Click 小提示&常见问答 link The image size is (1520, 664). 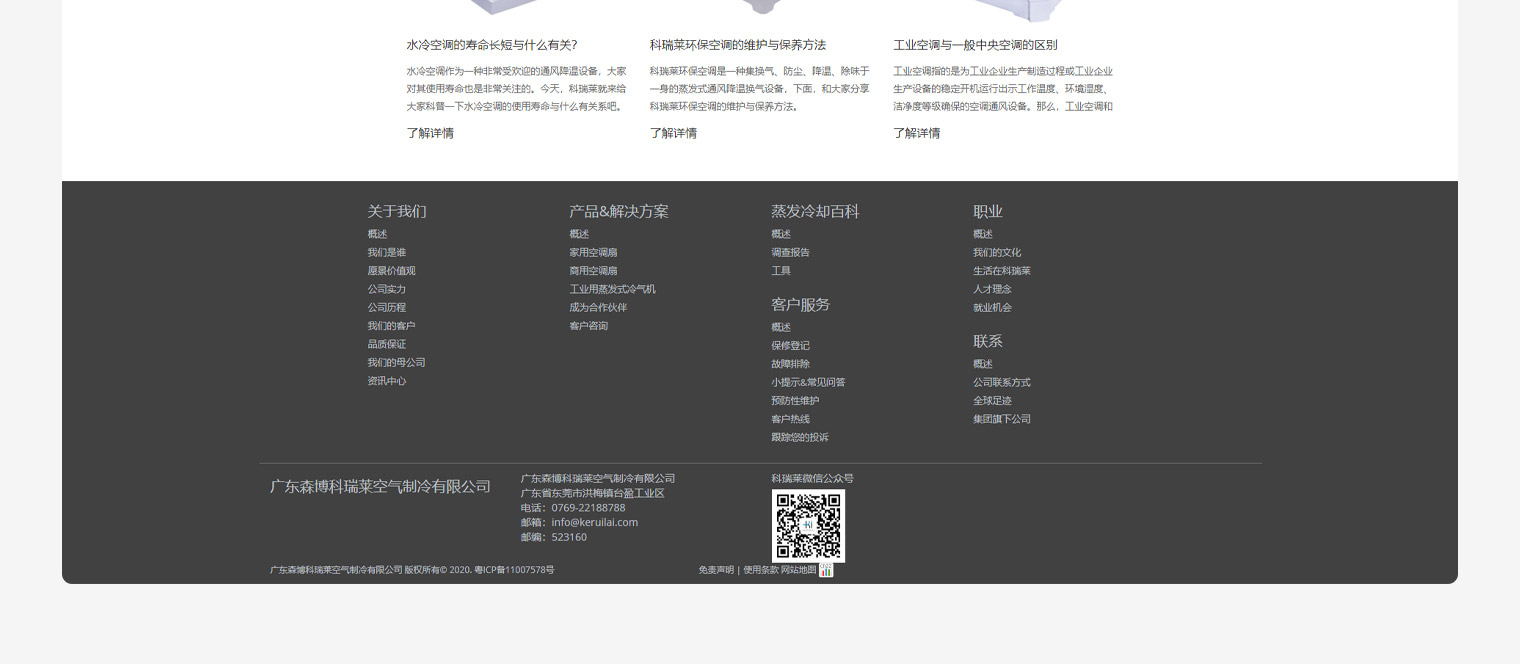click(x=808, y=383)
